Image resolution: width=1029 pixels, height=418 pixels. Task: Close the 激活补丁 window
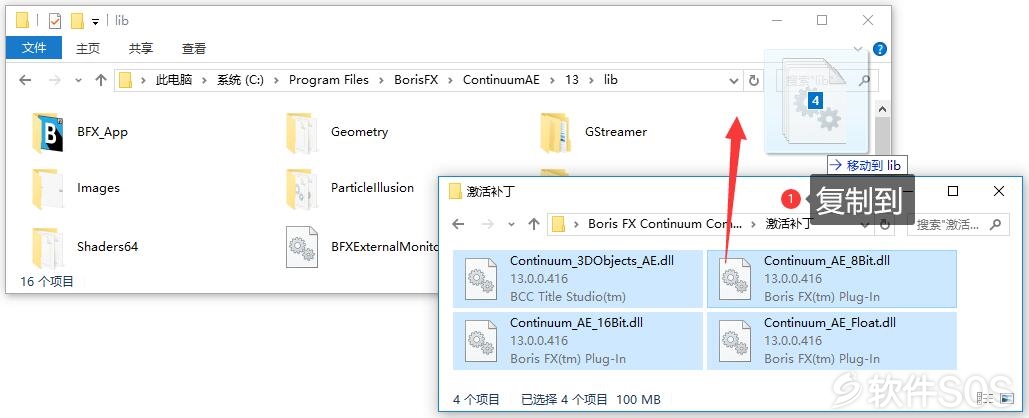click(999, 191)
